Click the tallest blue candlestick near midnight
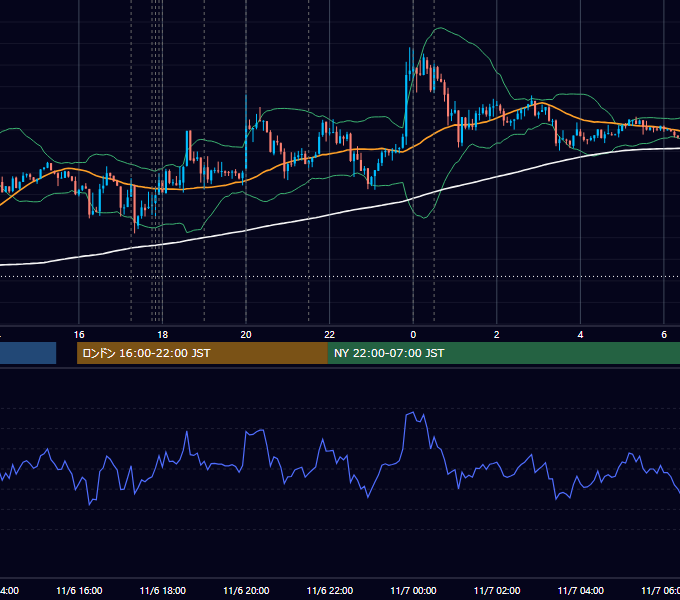Screen dimensions: 680x600 [x=406, y=104]
